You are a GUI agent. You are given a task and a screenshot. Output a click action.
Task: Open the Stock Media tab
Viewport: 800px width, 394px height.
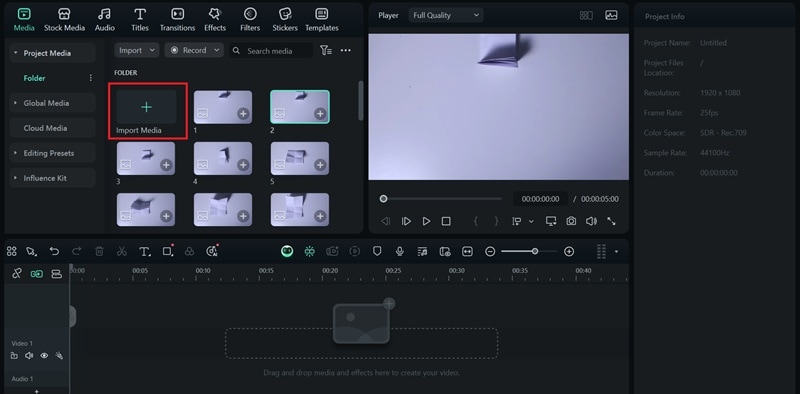pos(64,20)
